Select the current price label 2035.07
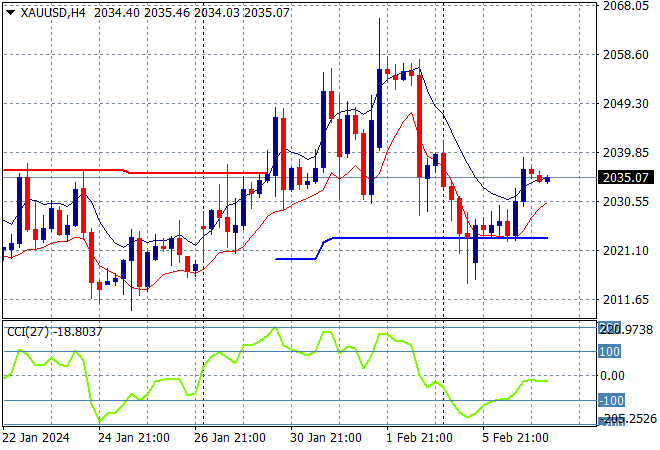660x450 pixels. pos(625,178)
